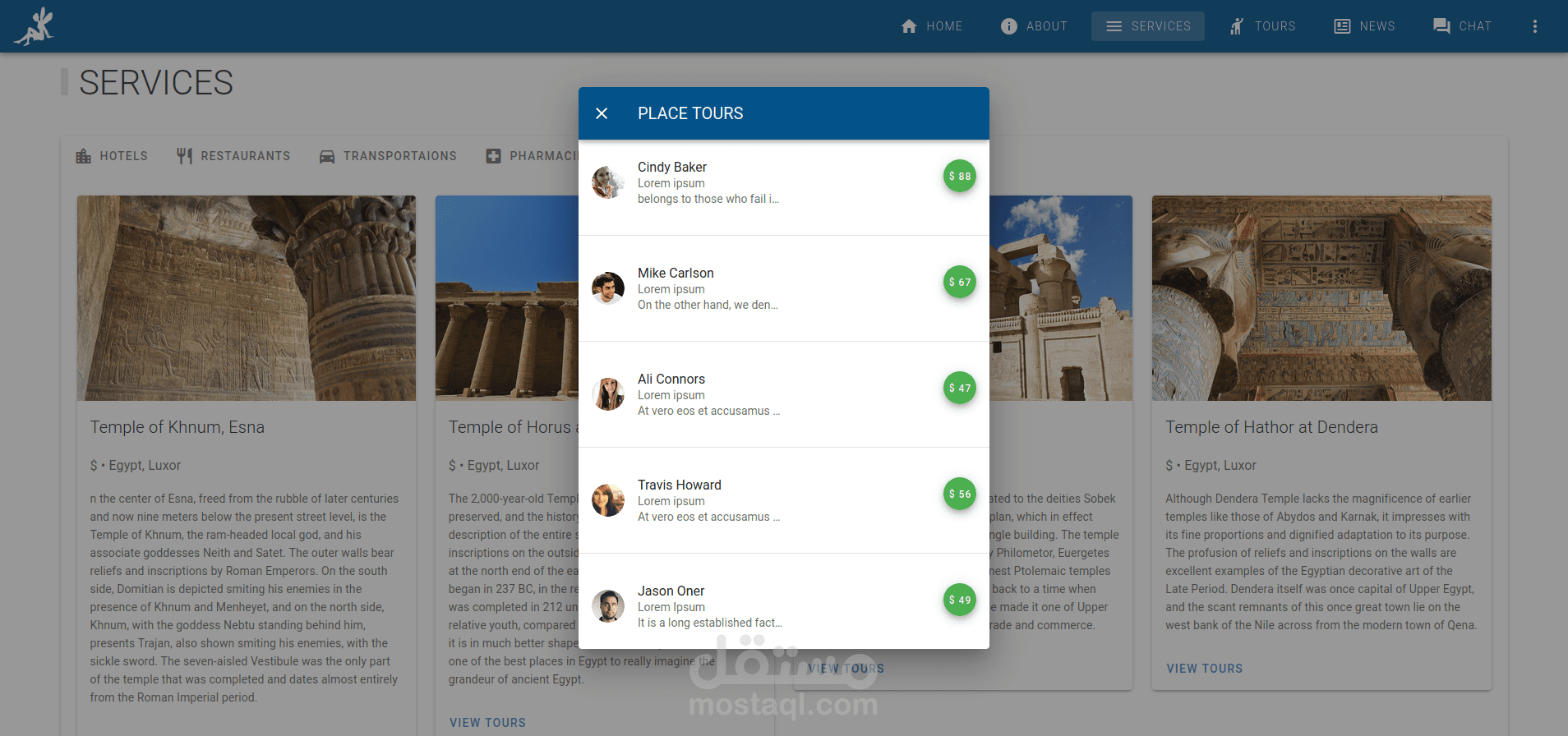
Task: Open the NEWS nav item
Action: pos(1364,26)
